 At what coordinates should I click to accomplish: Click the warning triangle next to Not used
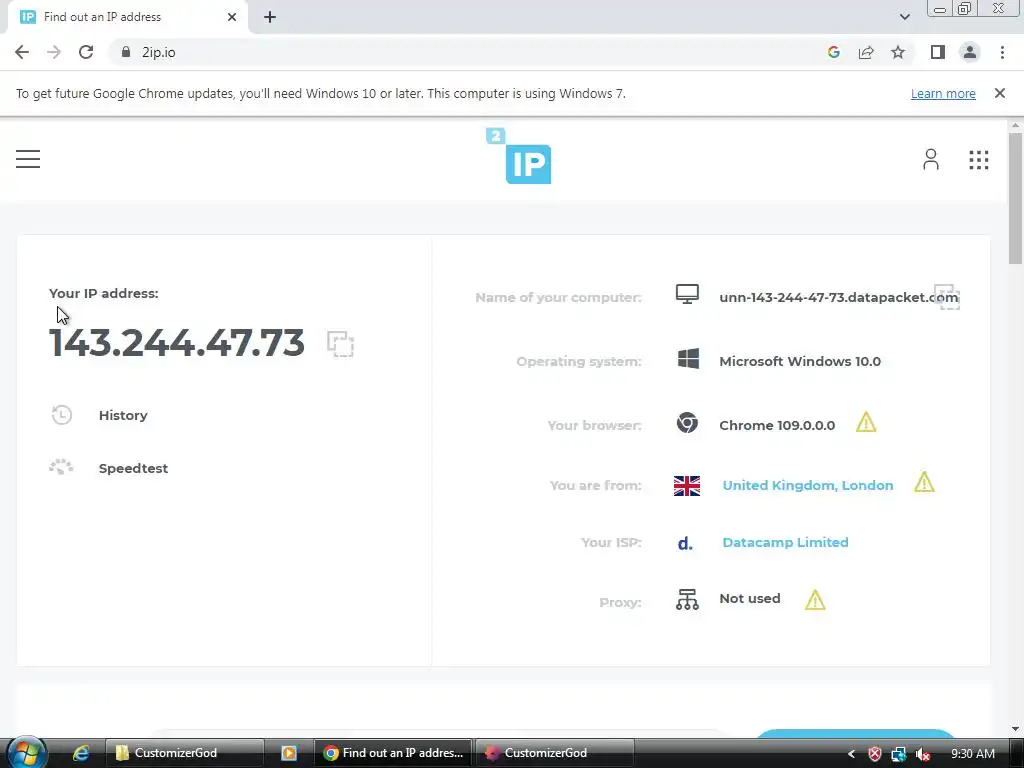coord(815,600)
